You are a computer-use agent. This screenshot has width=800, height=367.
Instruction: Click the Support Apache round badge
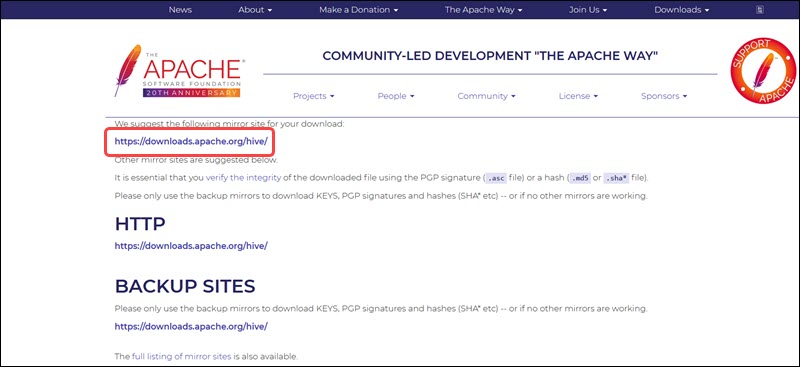[763, 70]
